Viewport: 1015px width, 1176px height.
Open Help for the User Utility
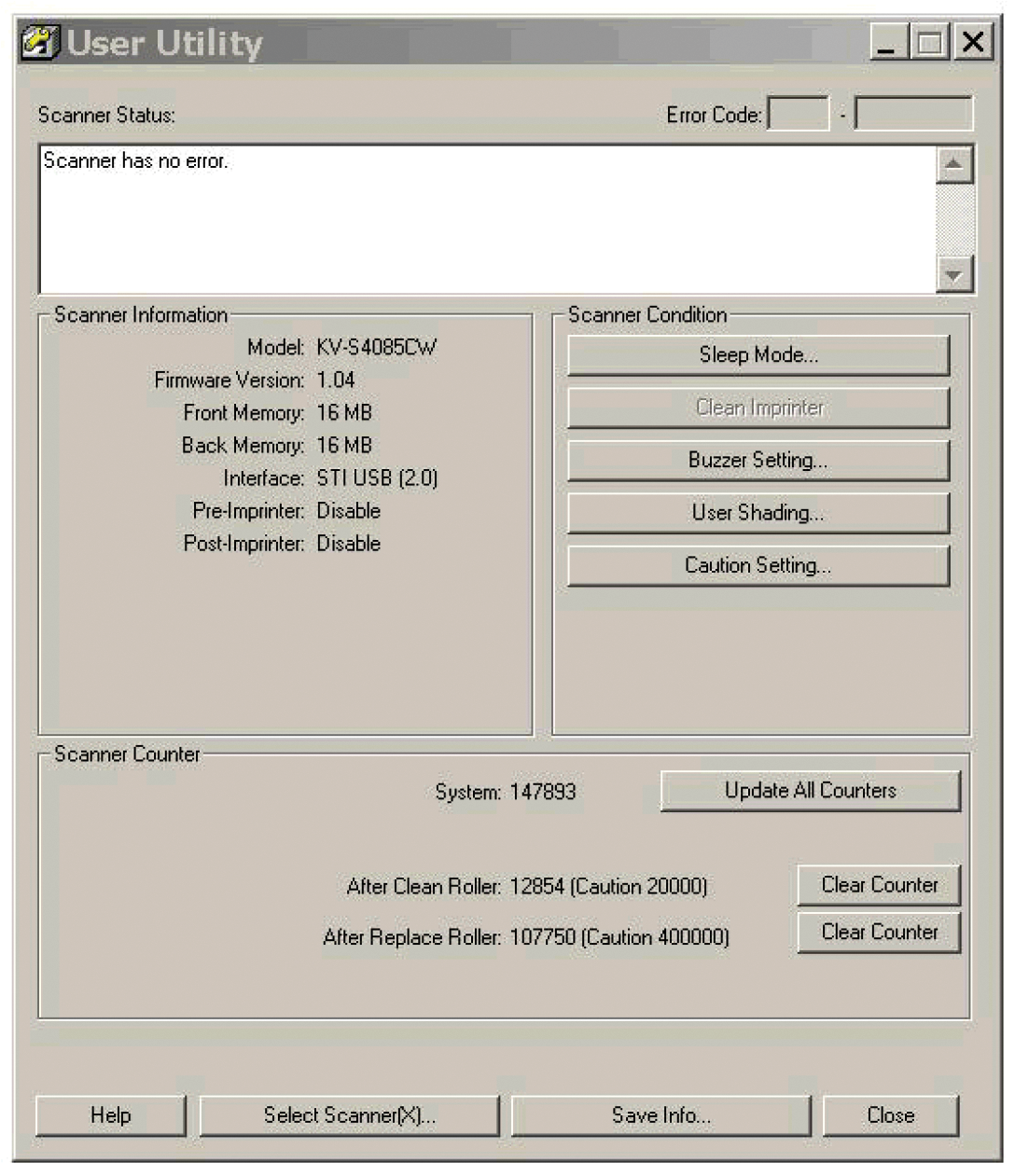[110, 1115]
